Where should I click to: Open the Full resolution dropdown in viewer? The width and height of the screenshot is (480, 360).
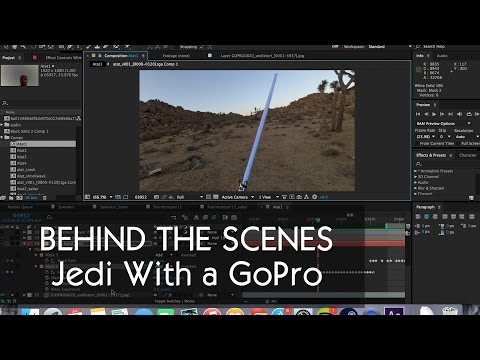189,197
